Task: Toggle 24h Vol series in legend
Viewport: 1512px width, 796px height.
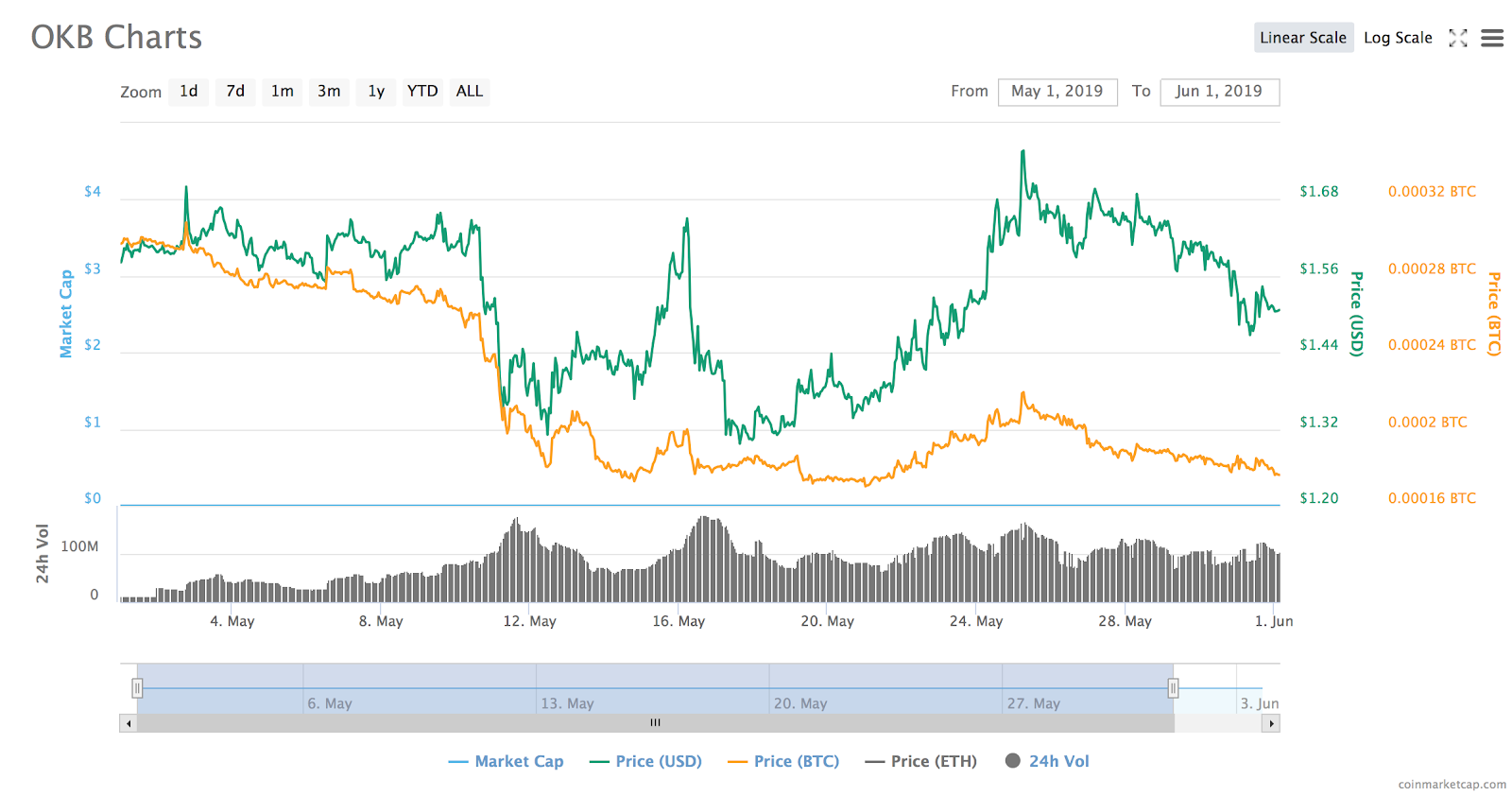Action: coord(1047,762)
